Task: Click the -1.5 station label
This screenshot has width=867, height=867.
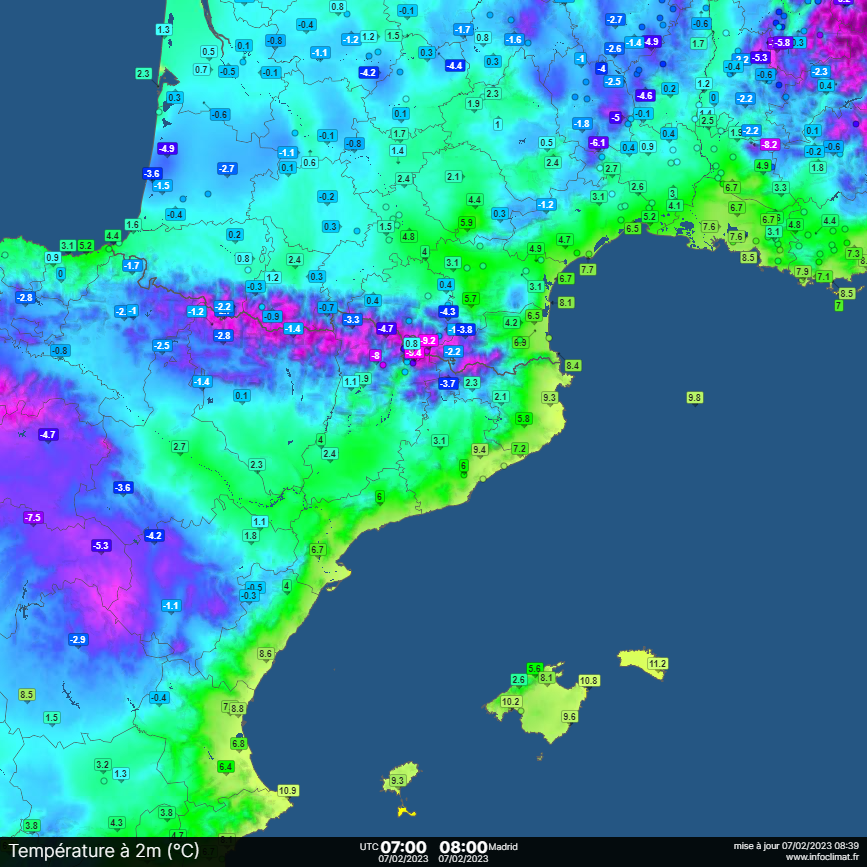Action: pos(162,186)
